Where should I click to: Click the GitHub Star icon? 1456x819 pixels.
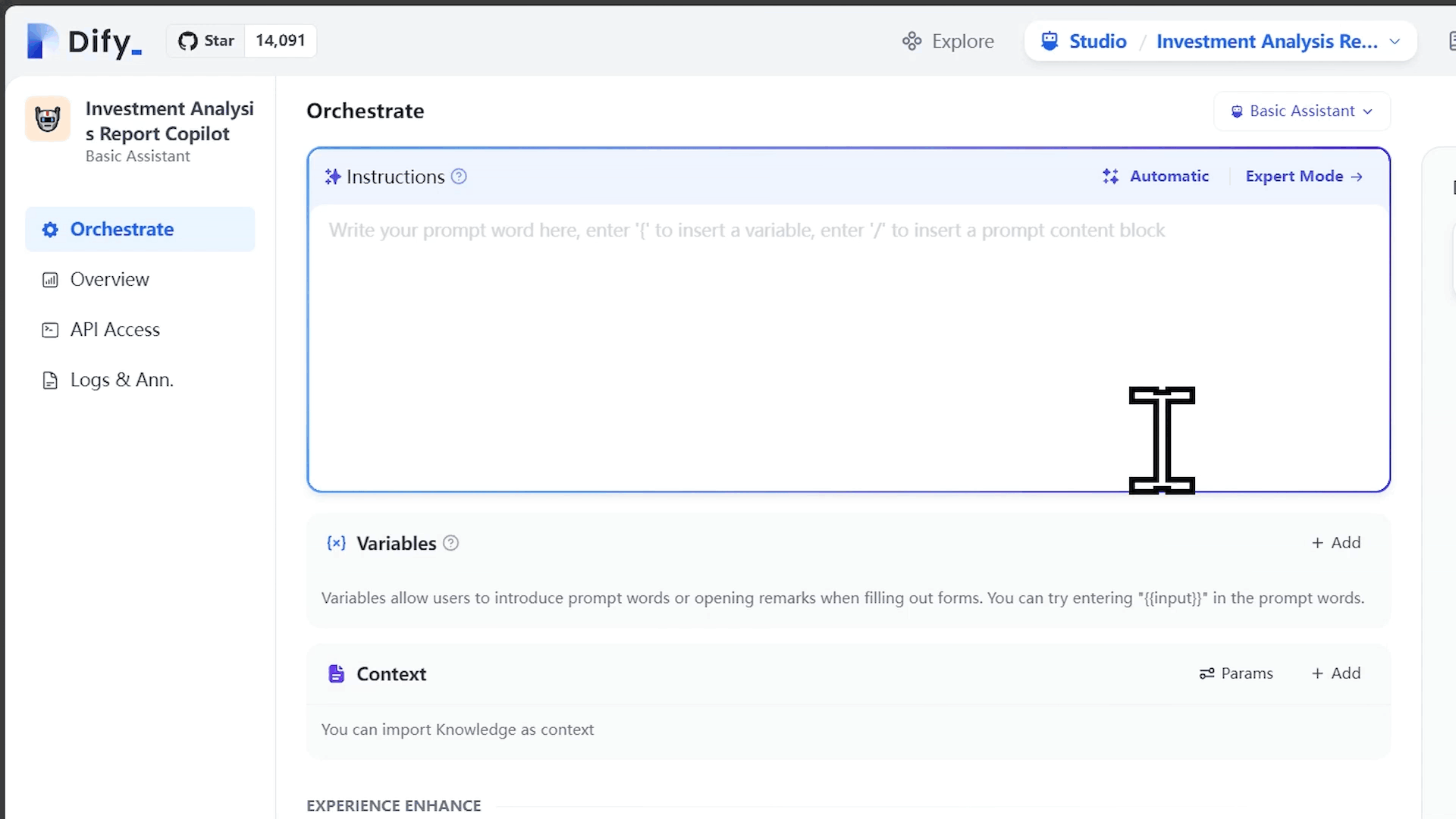click(x=187, y=41)
